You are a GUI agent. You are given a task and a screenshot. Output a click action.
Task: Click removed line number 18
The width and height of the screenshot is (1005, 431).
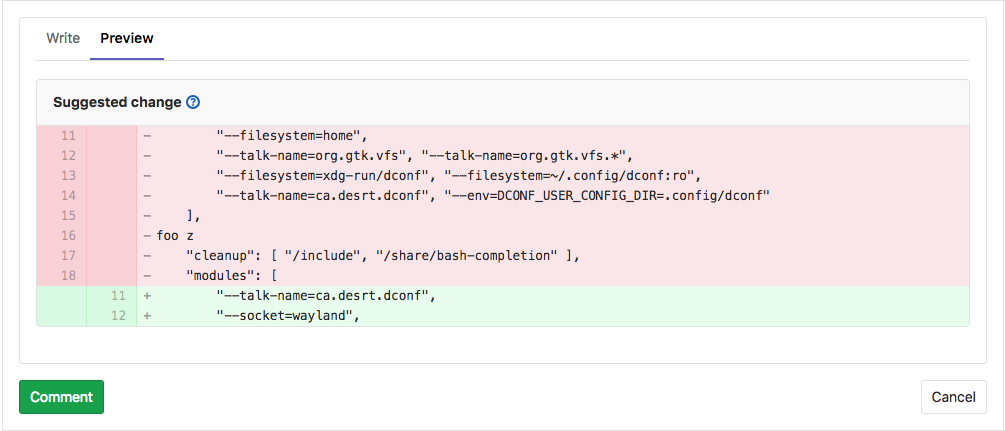[68, 275]
